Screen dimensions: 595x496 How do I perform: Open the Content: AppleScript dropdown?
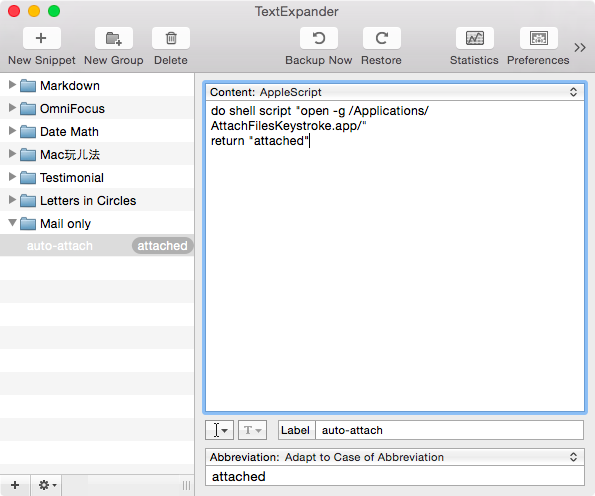coord(395,92)
